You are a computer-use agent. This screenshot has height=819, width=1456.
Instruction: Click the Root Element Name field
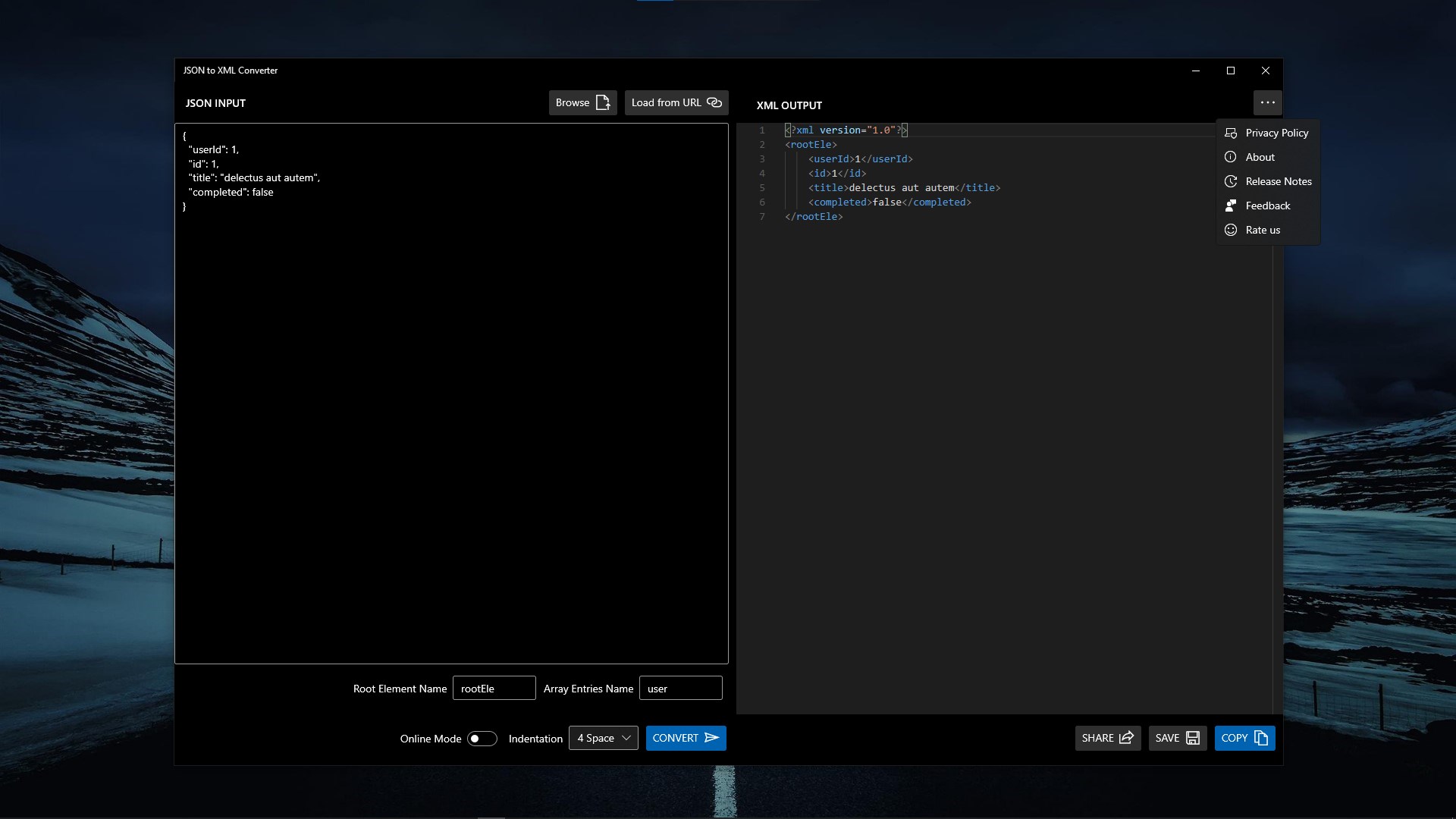(494, 689)
